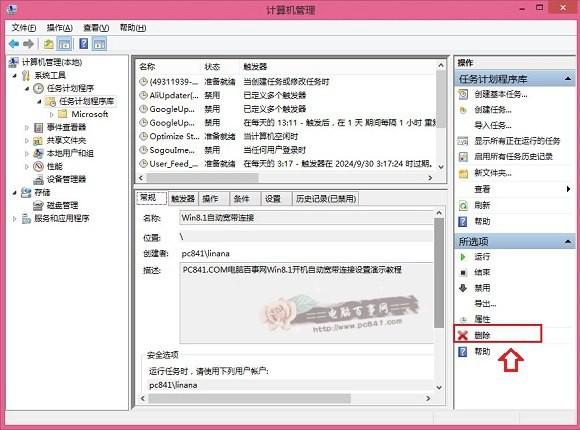Click the red X 删除 action
The height and width of the screenshot is (430, 580).
[x=482, y=335]
